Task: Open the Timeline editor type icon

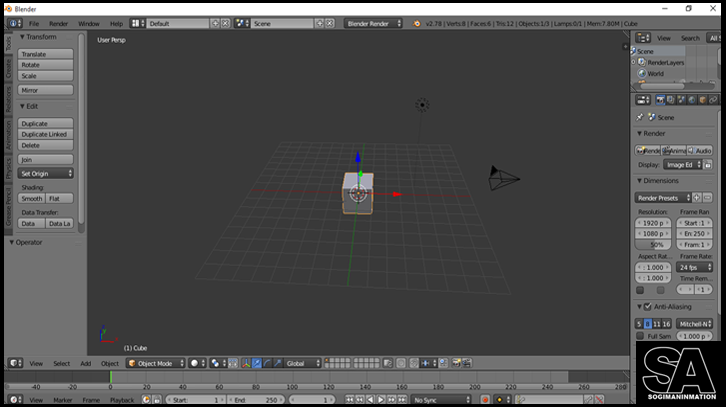Action: point(14,400)
